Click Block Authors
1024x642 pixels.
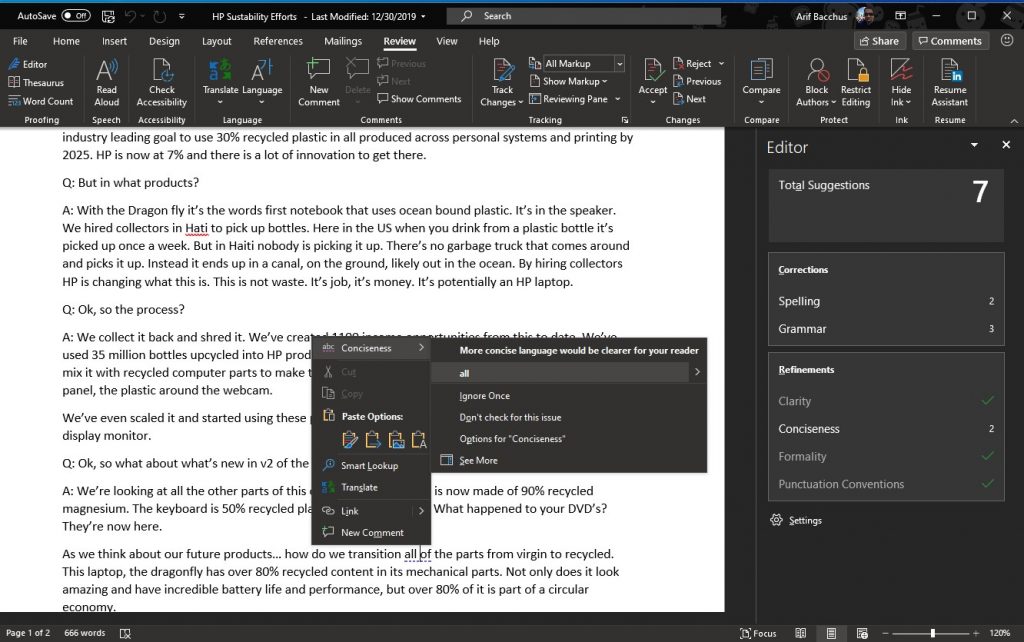coord(816,82)
